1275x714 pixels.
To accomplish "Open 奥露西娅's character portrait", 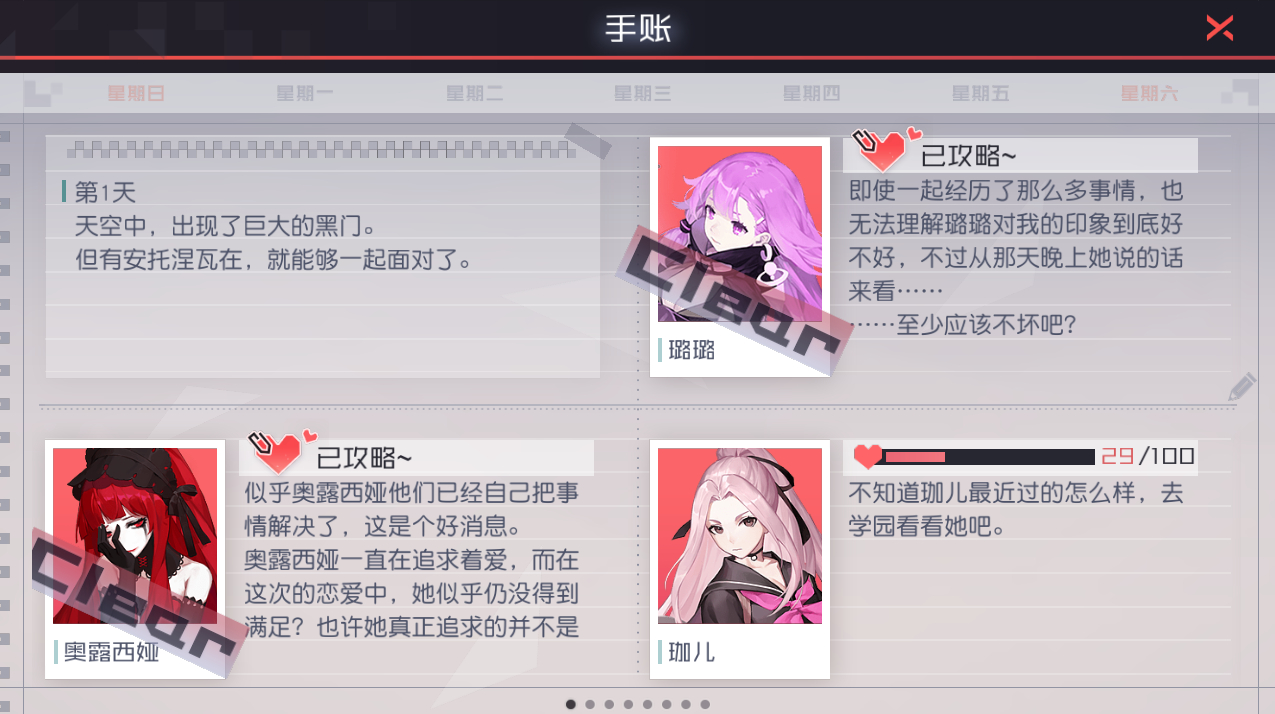I will click(x=135, y=536).
